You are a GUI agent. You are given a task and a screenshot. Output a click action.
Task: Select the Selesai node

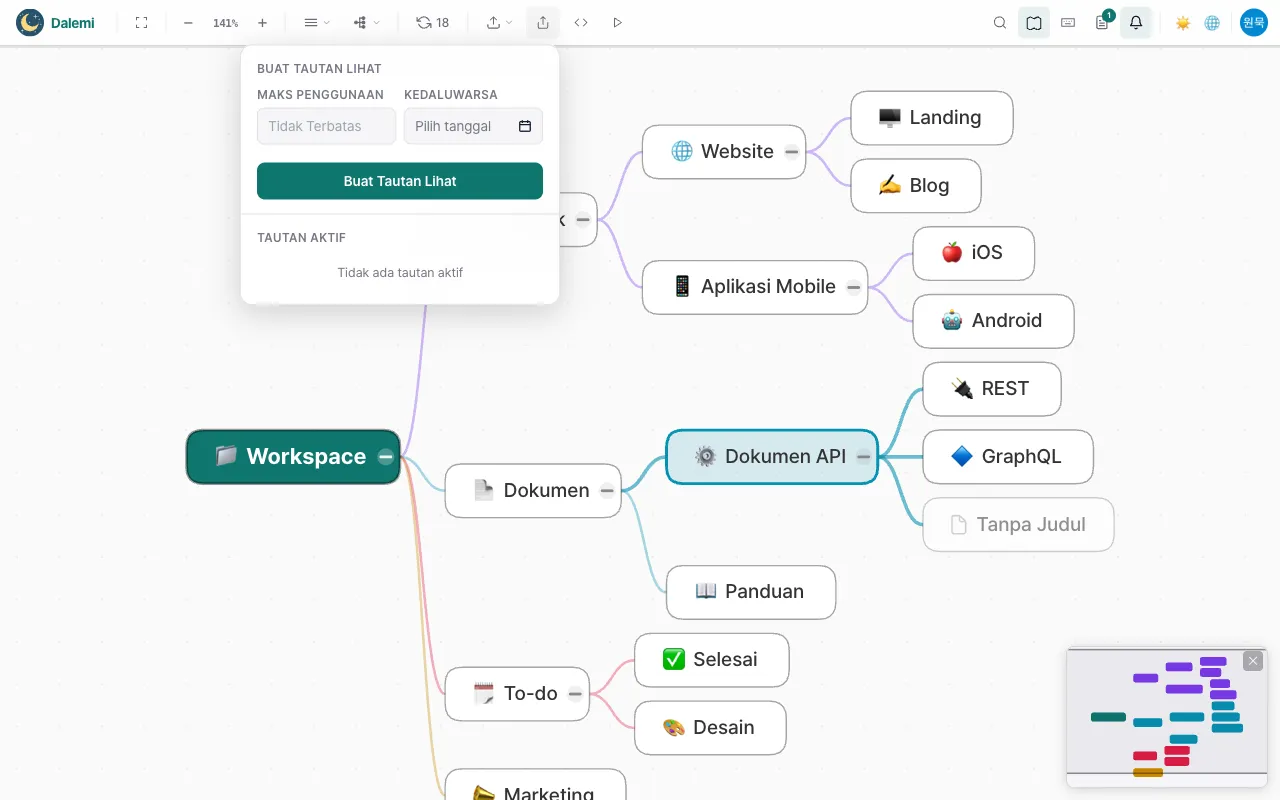[712, 660]
